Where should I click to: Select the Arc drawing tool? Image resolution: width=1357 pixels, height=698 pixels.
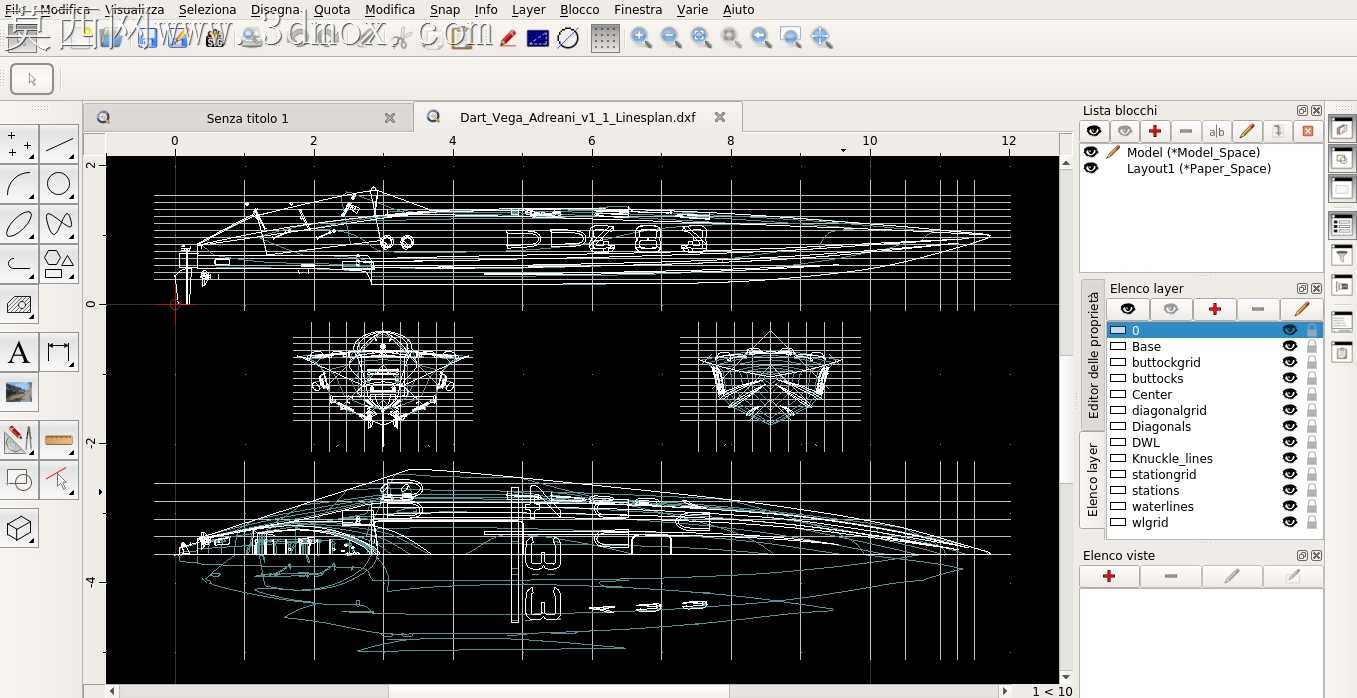click(x=19, y=184)
